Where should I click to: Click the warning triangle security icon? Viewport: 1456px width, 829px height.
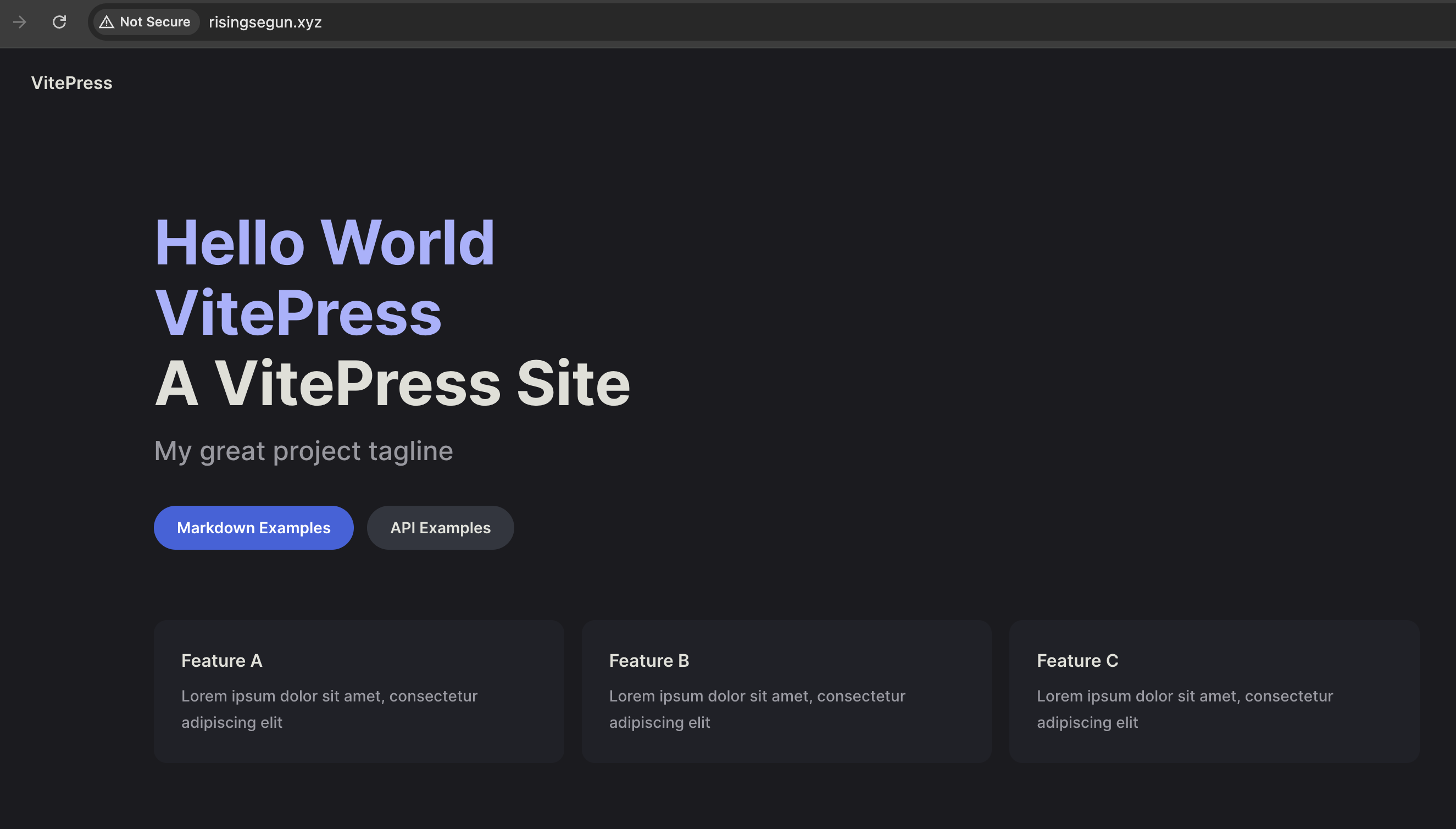coord(107,22)
